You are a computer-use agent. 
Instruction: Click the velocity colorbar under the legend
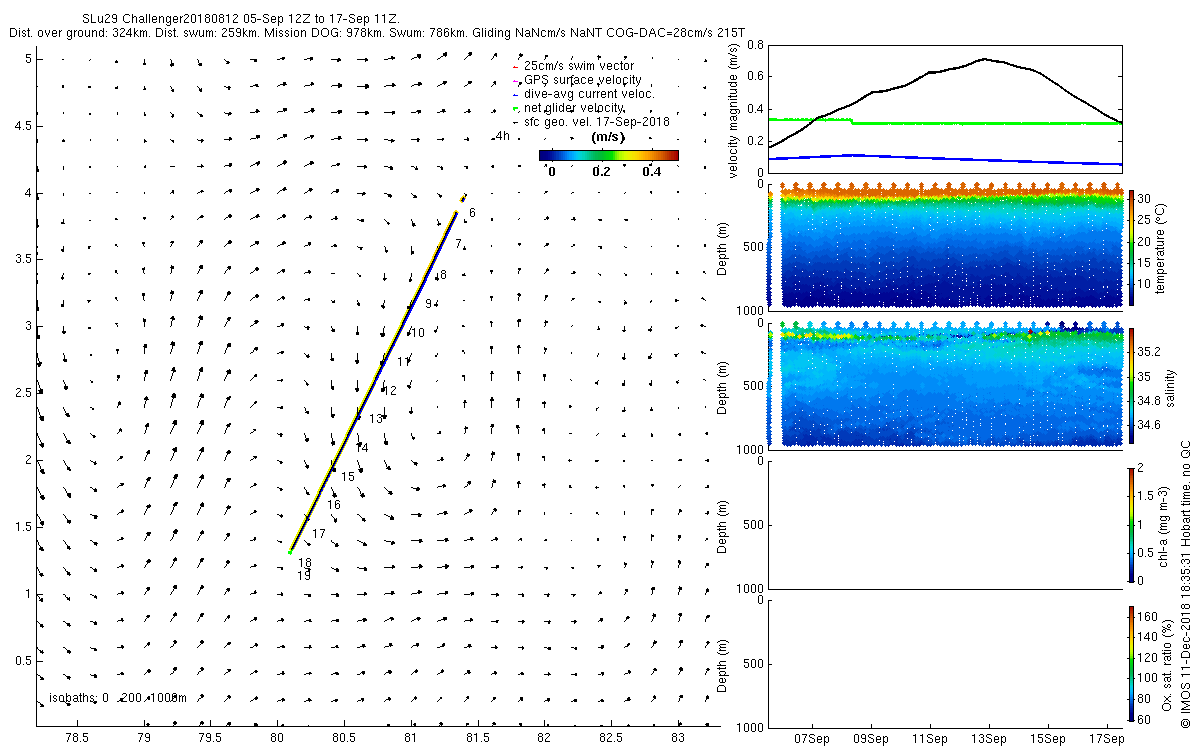608,155
